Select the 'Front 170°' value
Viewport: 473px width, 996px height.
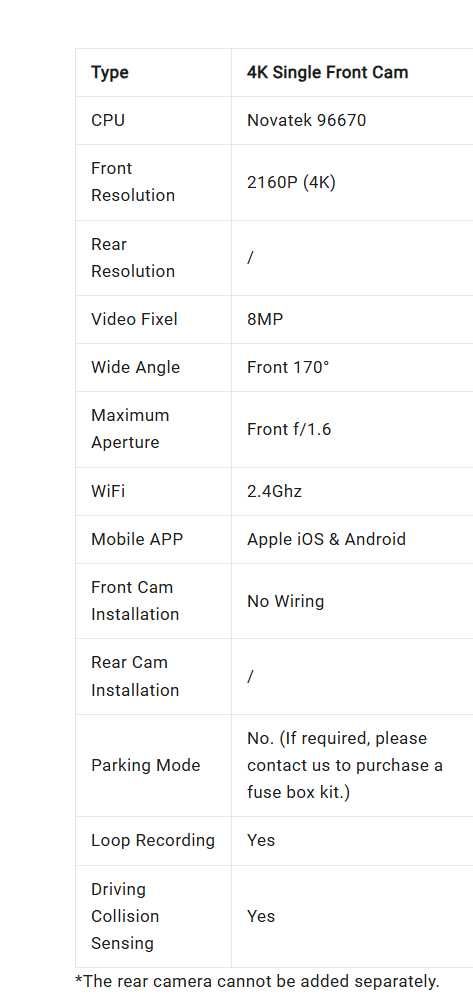(x=288, y=367)
